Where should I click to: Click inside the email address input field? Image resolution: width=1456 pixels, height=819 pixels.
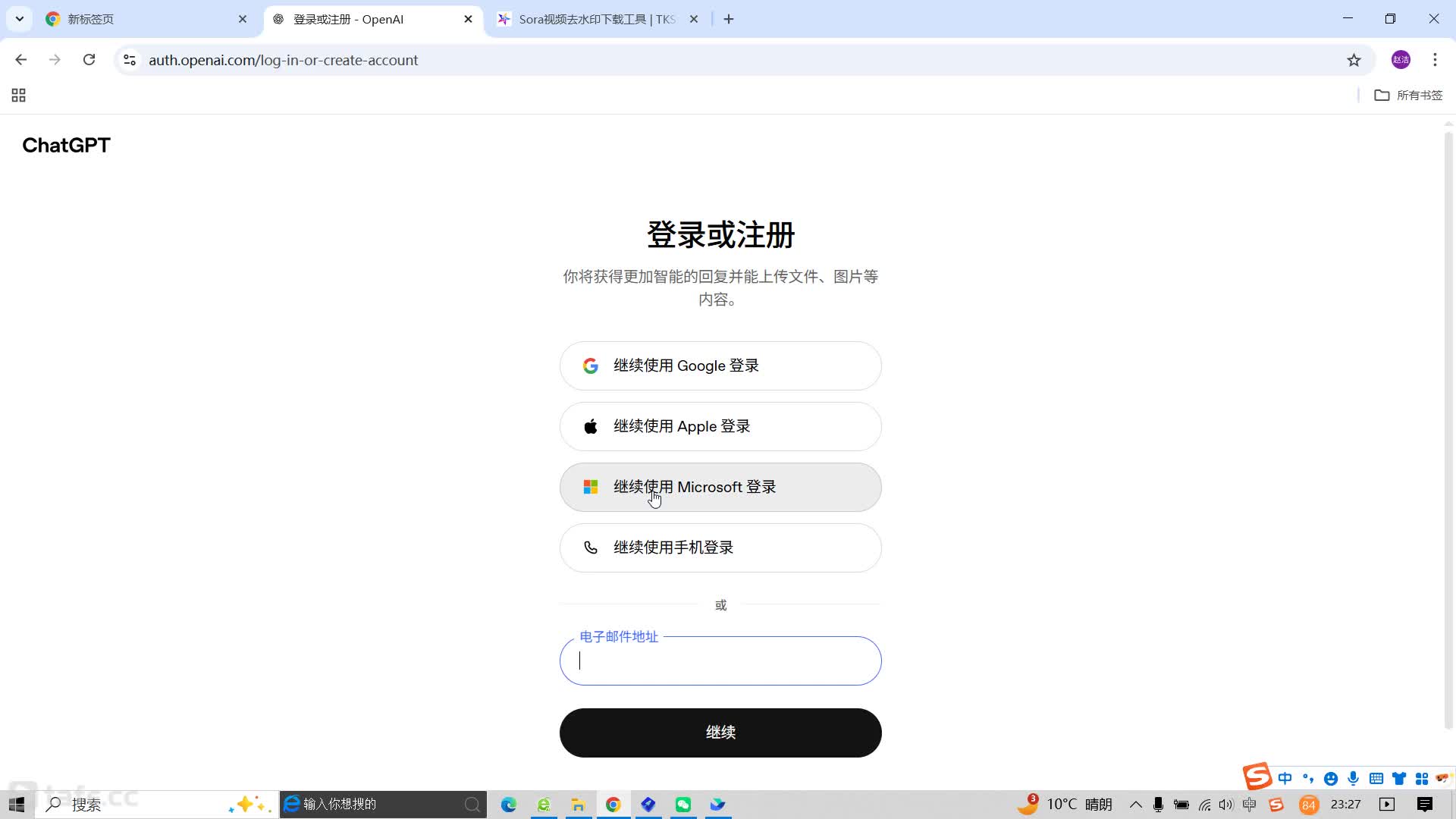720,661
